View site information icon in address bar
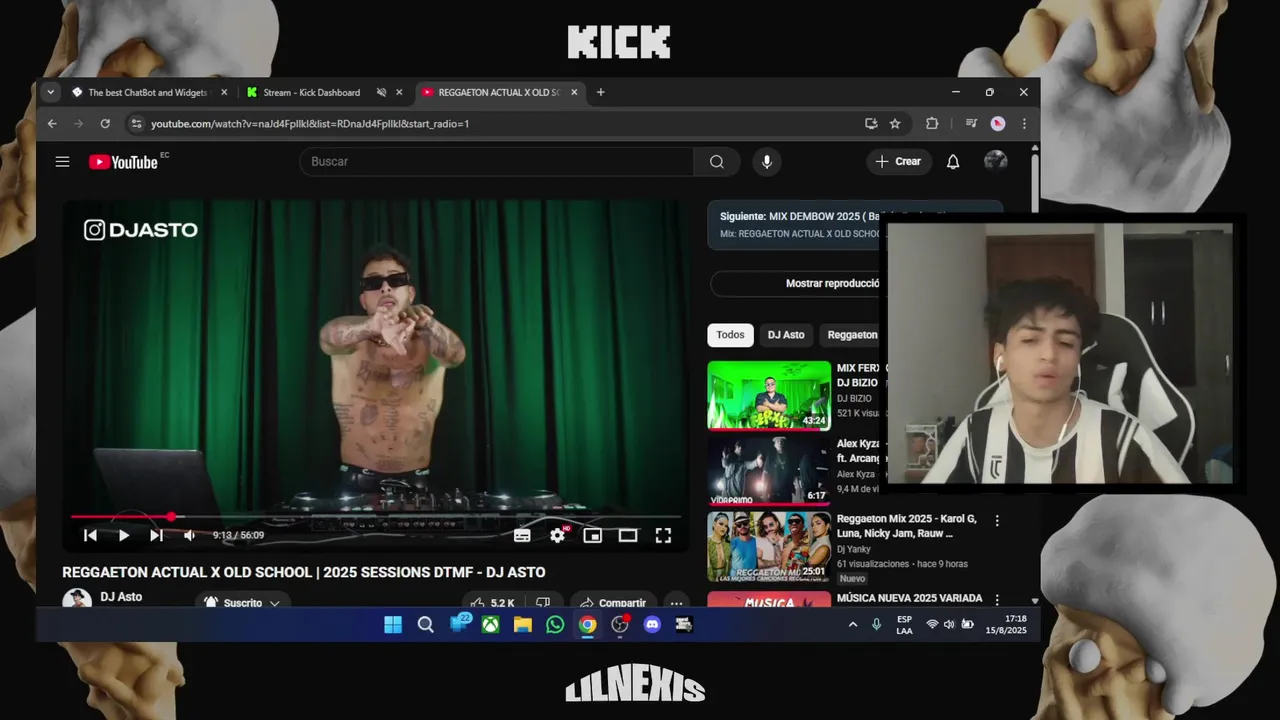This screenshot has height=720, width=1280. point(136,124)
